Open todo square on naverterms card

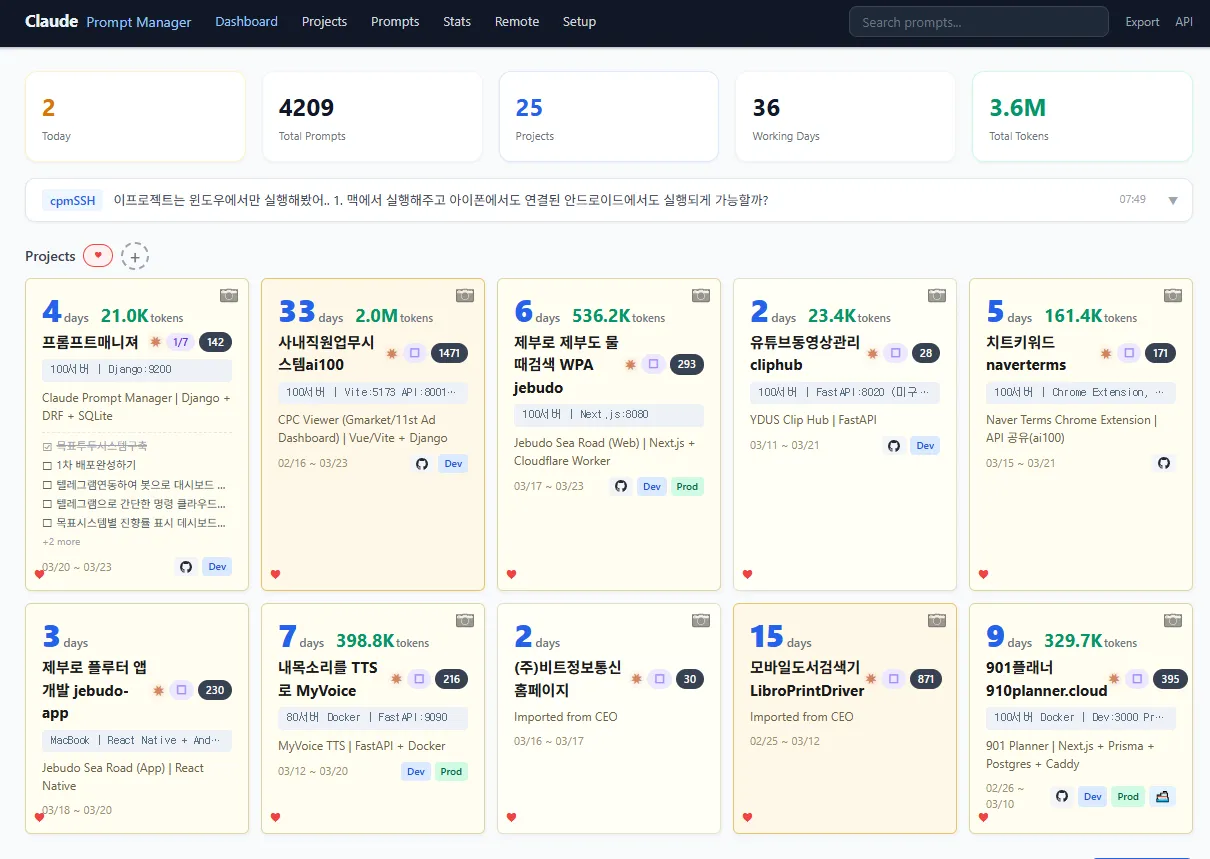[x=1130, y=353]
